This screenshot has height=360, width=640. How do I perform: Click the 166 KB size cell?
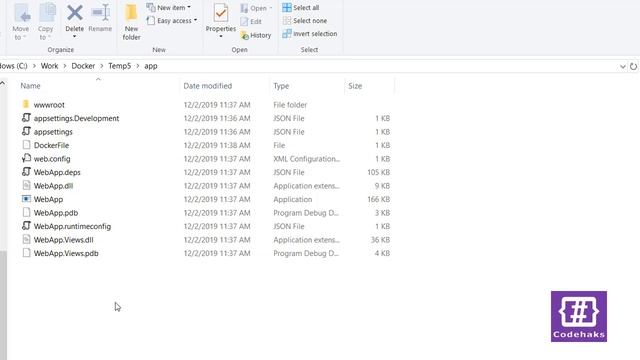tap(378, 199)
